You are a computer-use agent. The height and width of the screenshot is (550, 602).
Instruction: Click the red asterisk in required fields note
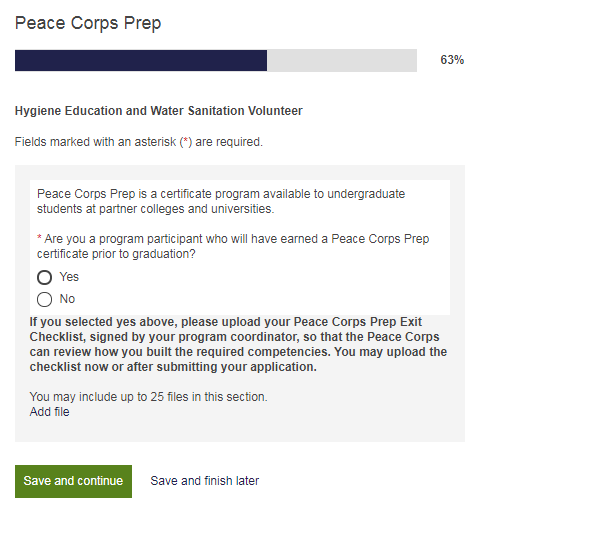pyautogui.click(x=185, y=142)
